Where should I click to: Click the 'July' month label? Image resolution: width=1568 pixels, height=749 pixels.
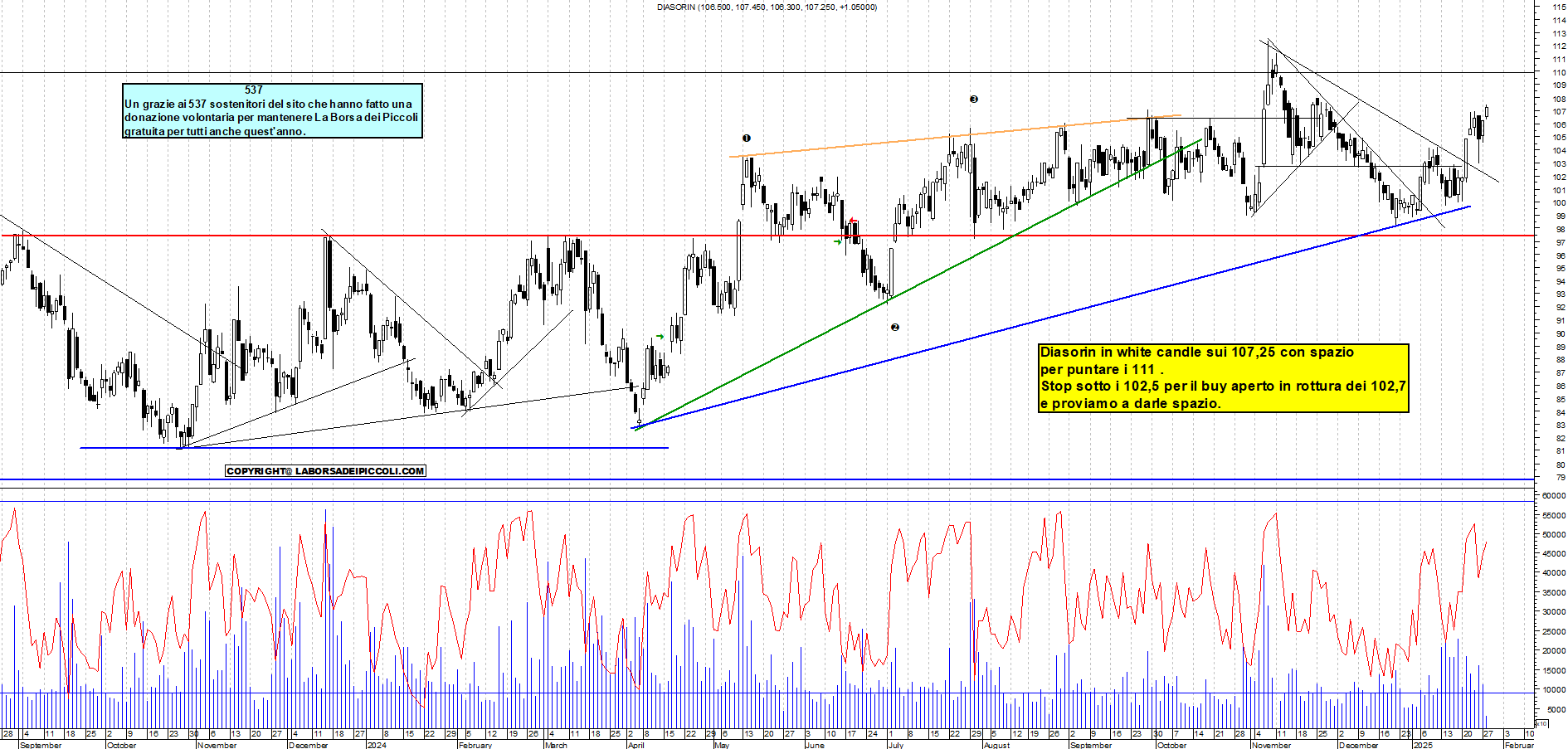pyautogui.click(x=896, y=745)
